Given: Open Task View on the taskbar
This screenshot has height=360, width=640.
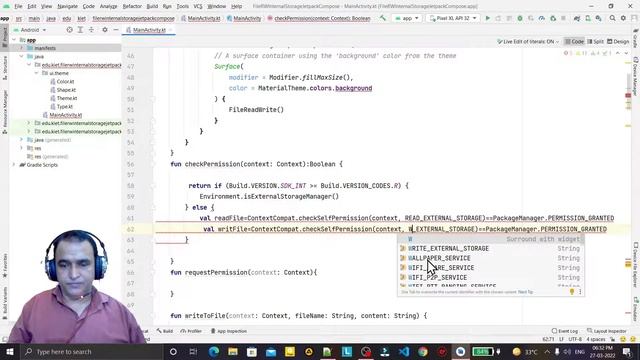Looking at the screenshot, I should click(x=193, y=351).
